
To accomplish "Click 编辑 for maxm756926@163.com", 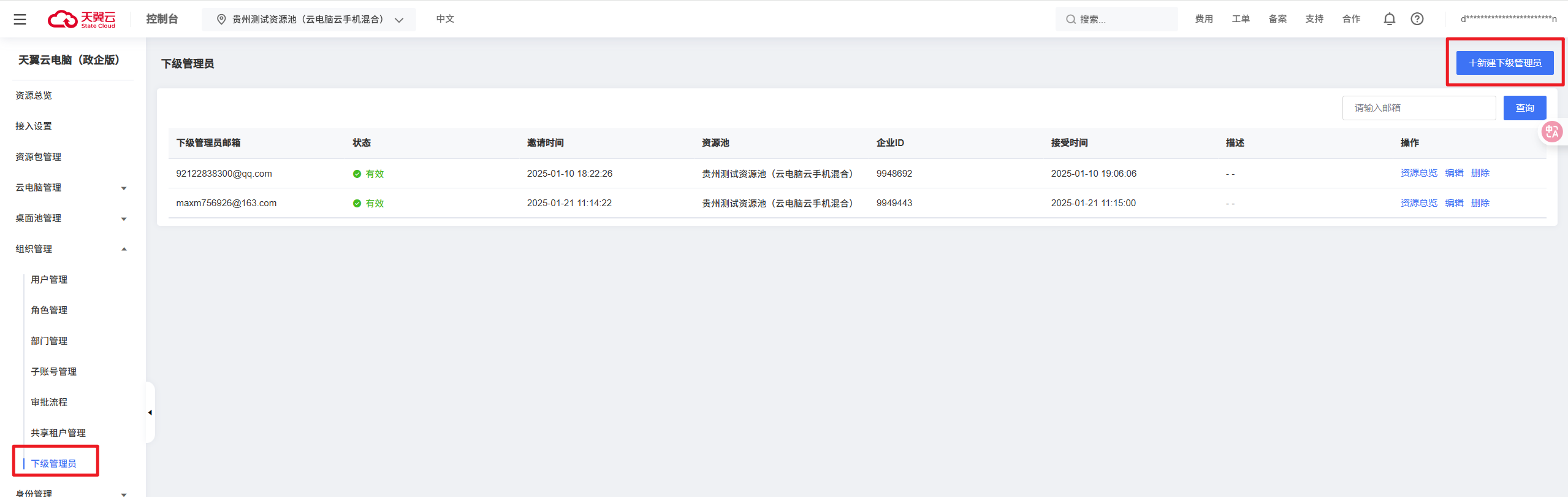I will pos(1454,203).
